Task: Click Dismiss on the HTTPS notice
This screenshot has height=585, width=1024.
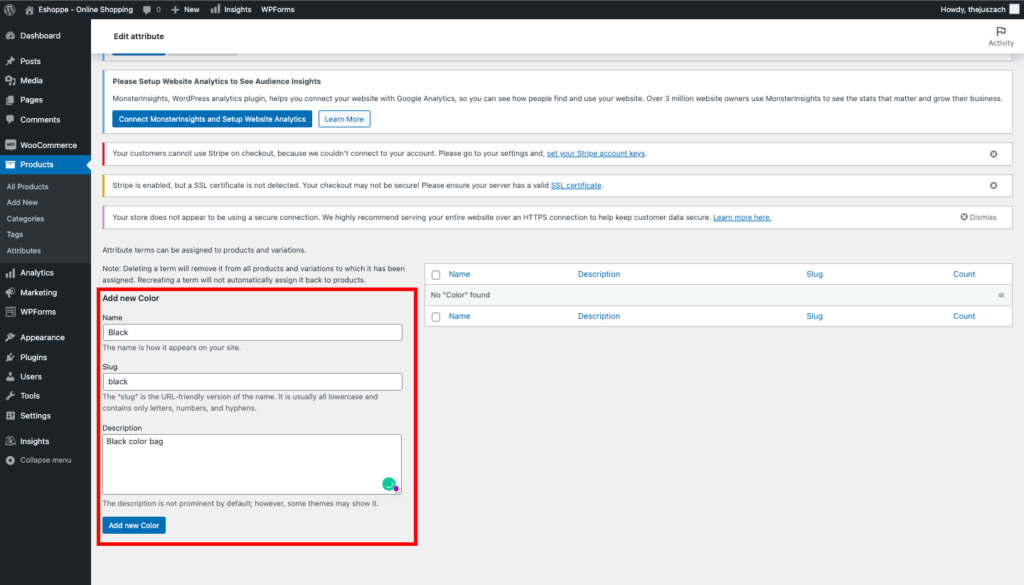Action: [978, 217]
